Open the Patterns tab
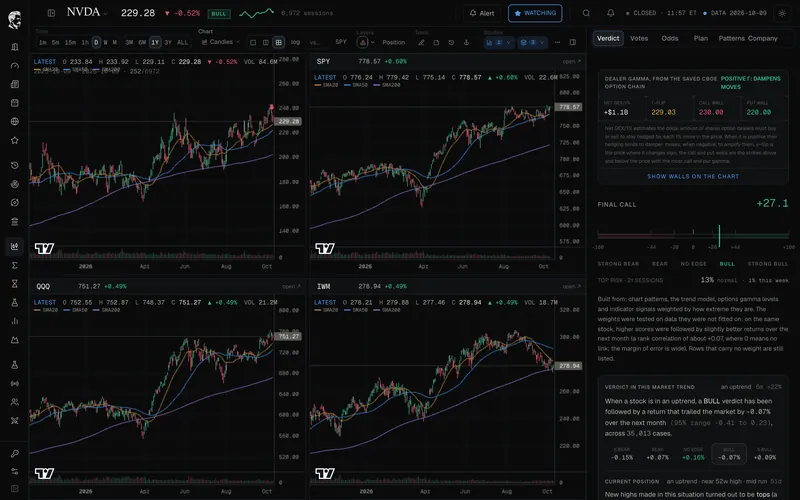 732,38
